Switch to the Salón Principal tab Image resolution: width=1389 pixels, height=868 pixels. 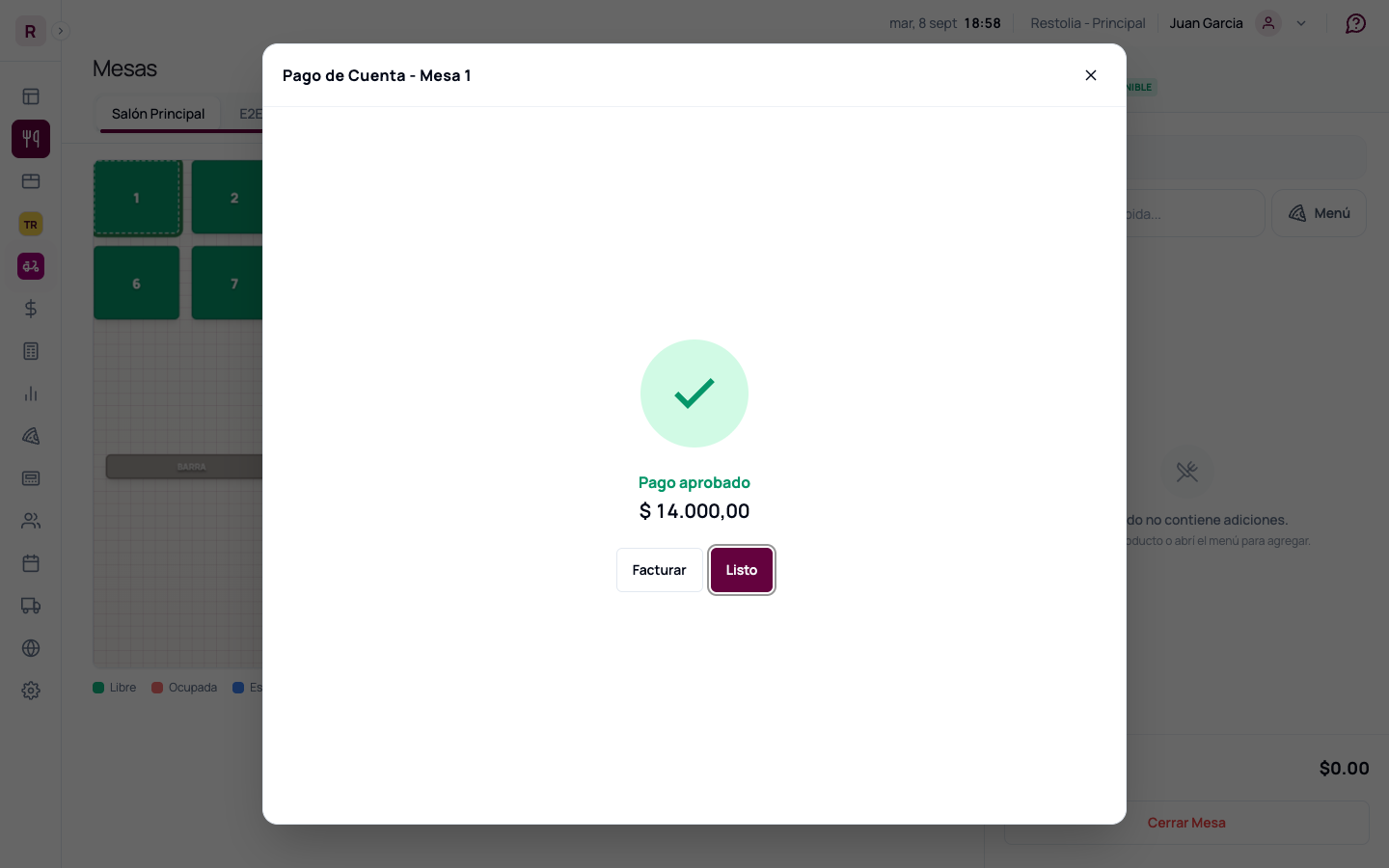(x=158, y=114)
